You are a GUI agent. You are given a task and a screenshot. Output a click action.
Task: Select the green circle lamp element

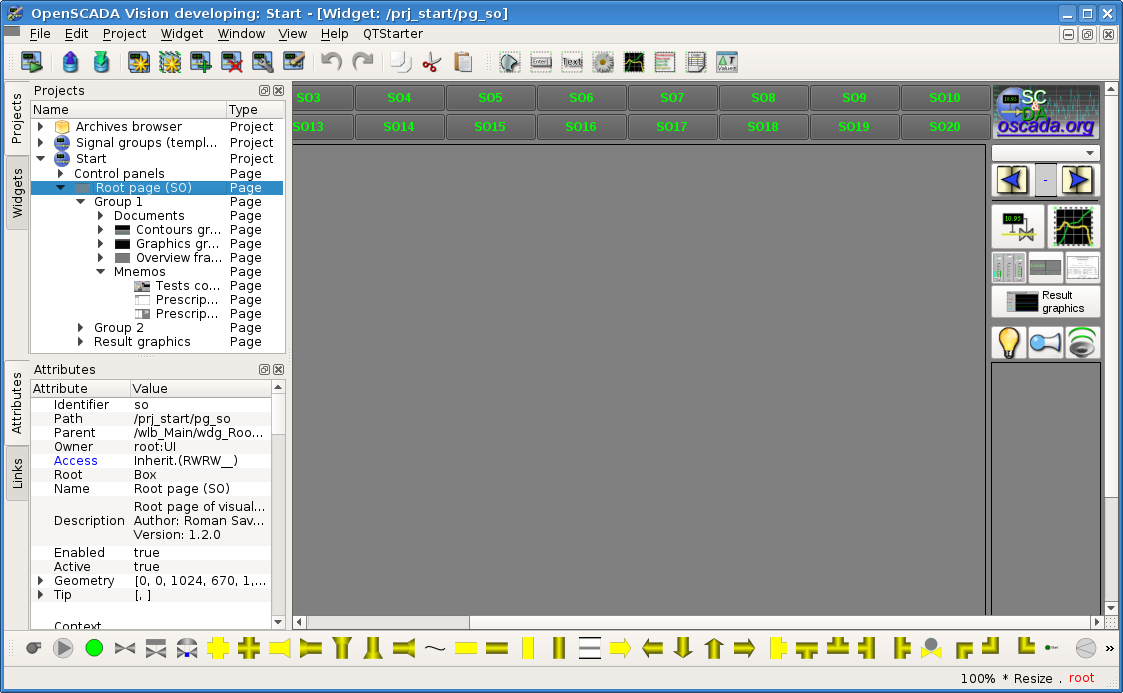[94, 649]
